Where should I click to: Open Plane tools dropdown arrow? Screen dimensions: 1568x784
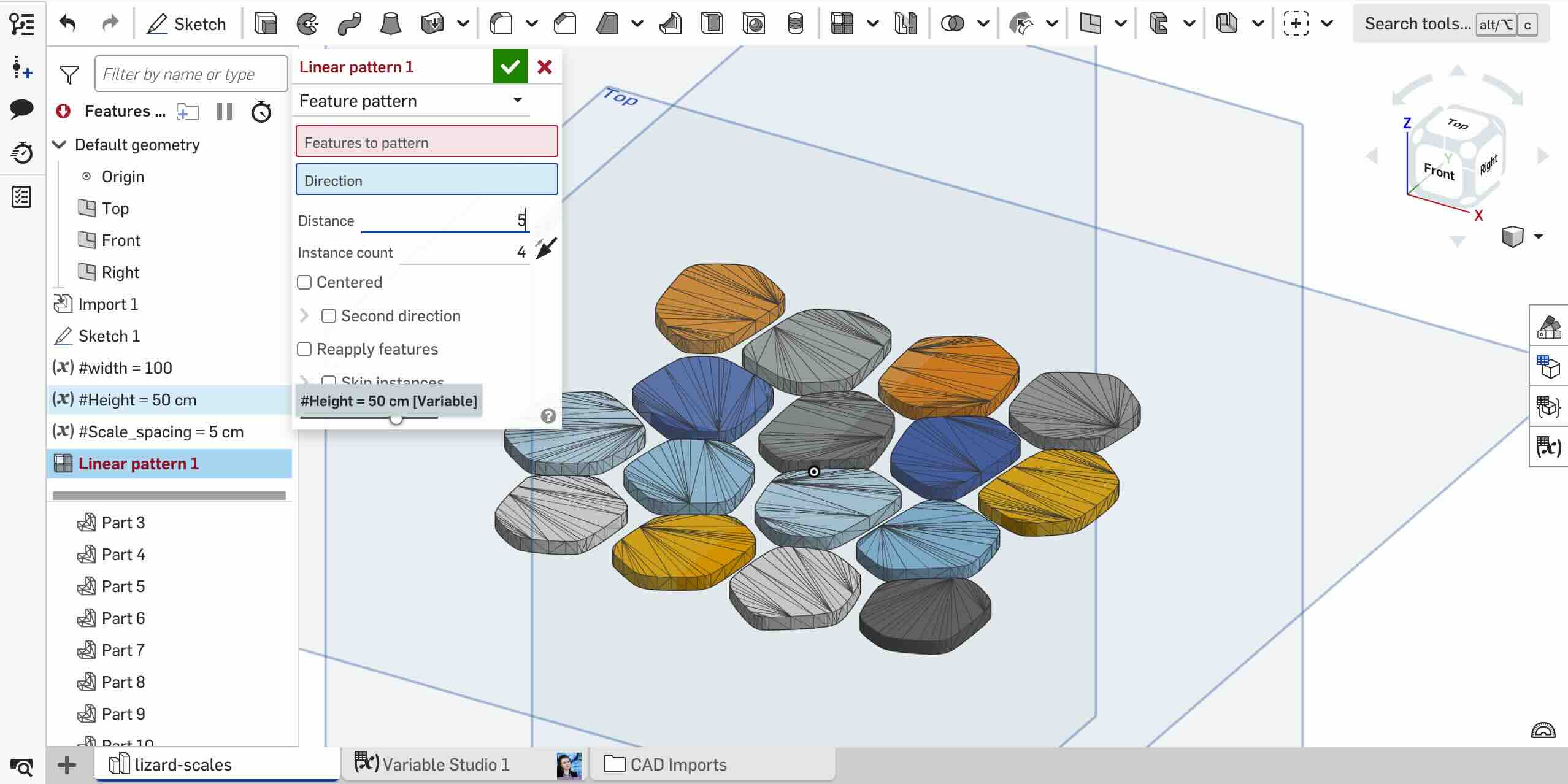[1121, 24]
